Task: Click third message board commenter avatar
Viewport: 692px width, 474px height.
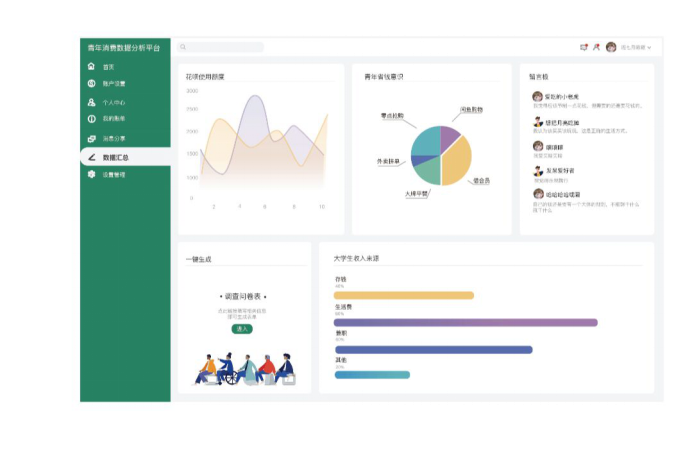Action: [538, 146]
